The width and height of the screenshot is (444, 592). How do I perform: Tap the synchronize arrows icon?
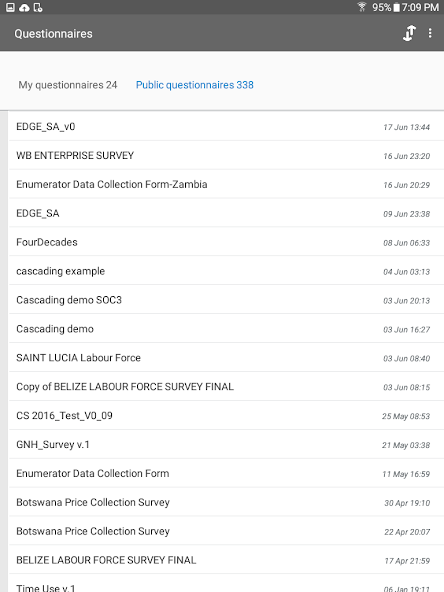409,33
